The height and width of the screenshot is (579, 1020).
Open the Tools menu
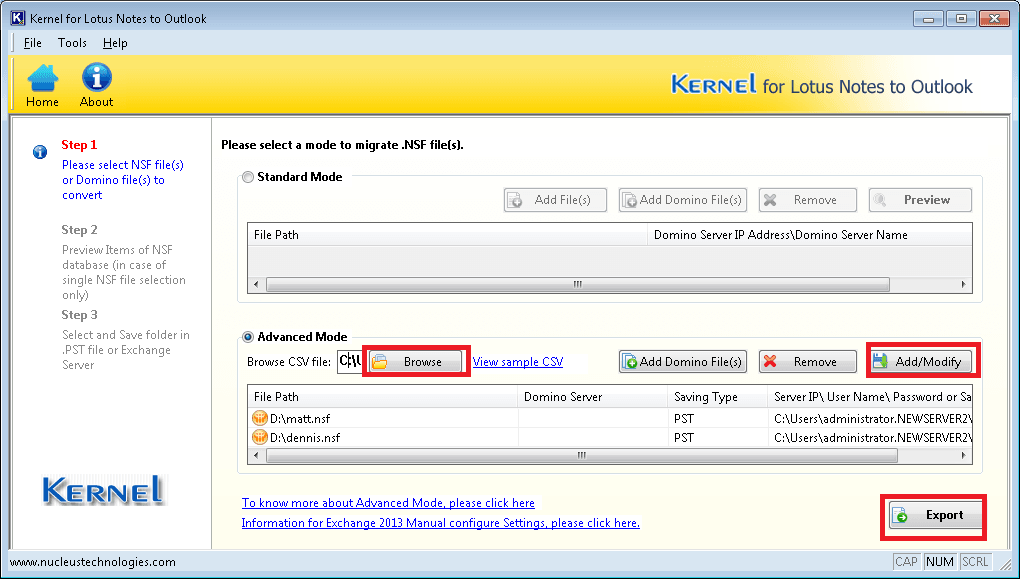[x=72, y=43]
